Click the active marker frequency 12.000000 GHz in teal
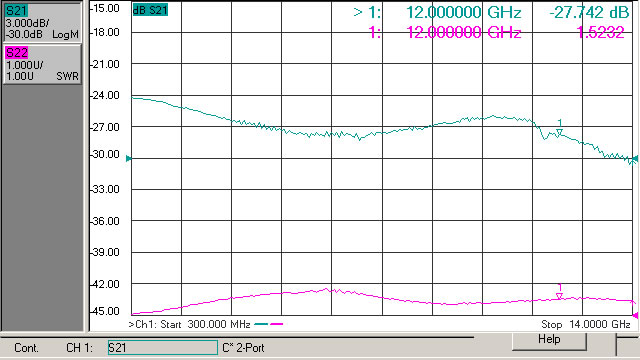640x360 pixels. (464, 13)
